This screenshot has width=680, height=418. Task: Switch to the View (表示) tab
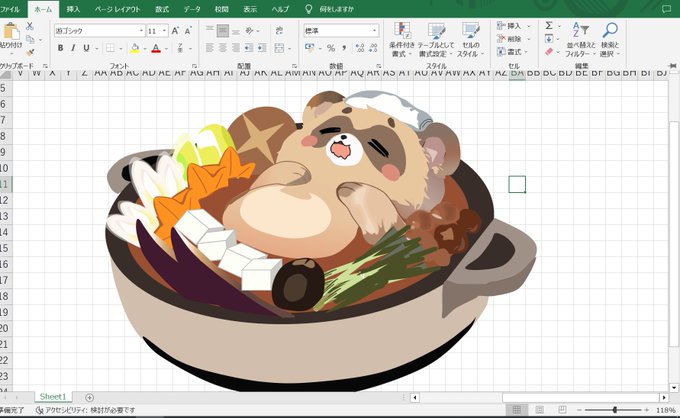[x=250, y=9]
